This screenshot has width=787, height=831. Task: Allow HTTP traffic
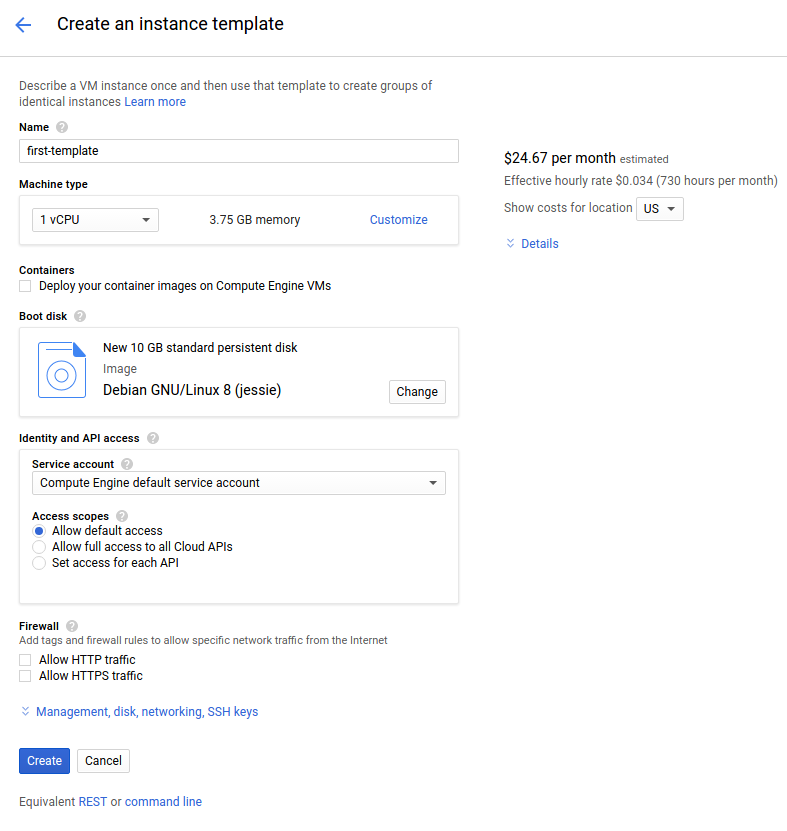pyautogui.click(x=24, y=659)
